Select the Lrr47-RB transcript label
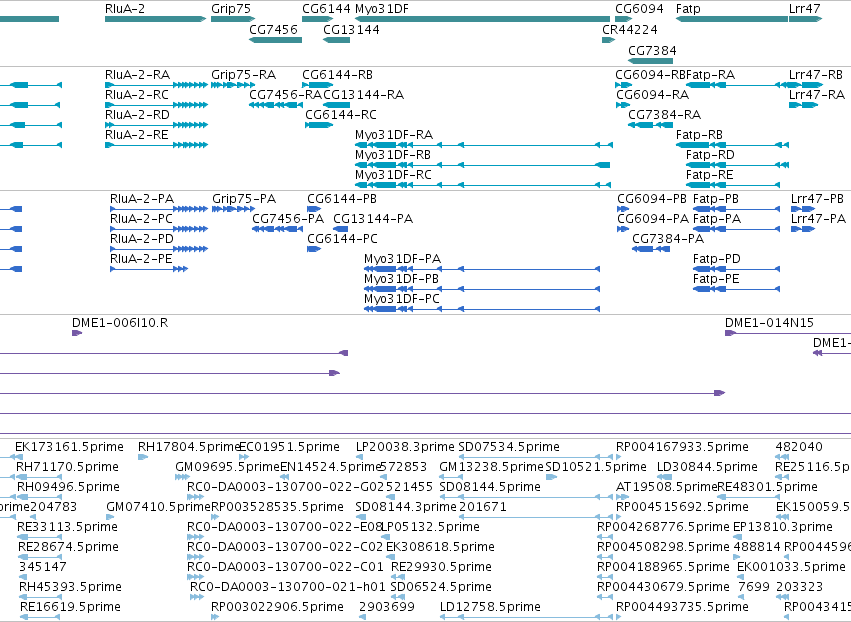The image size is (851, 622). [816, 74]
